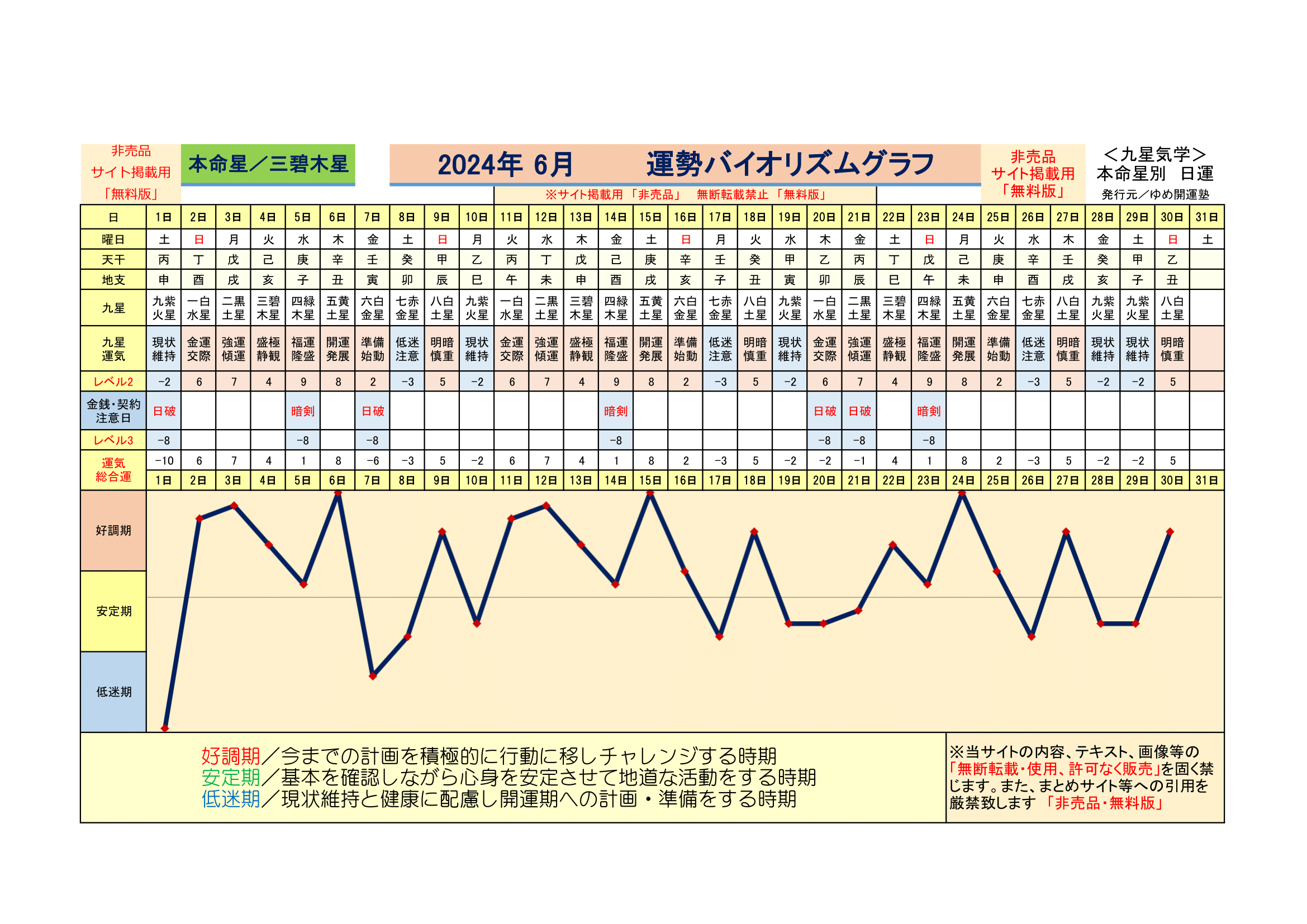Click the lowest graph data point for 1日

coord(164,728)
